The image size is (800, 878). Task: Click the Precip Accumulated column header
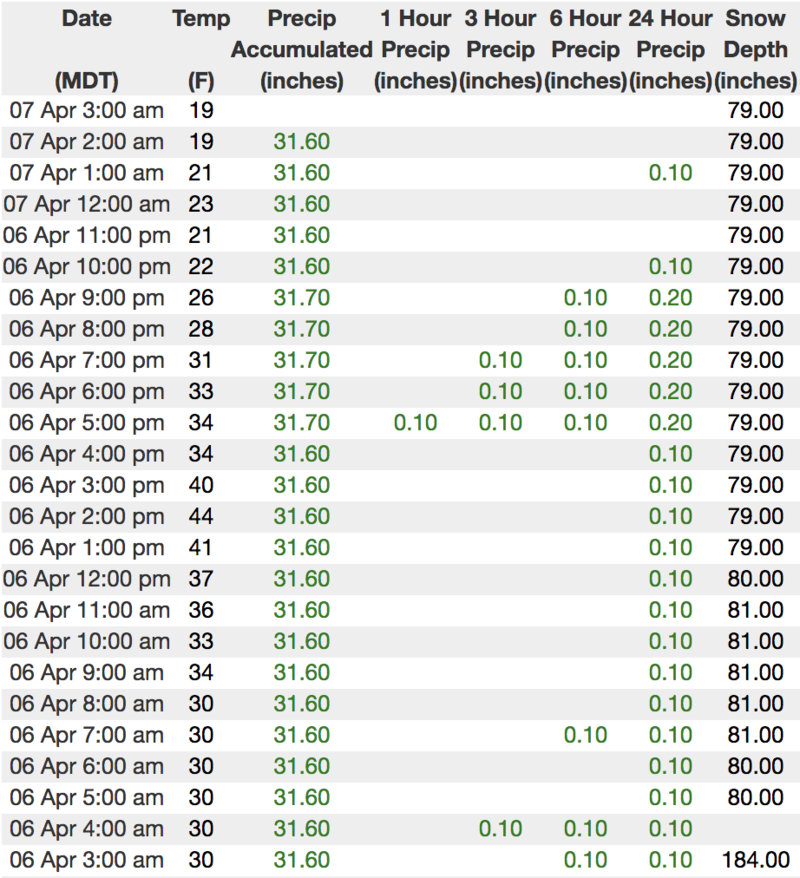point(301,49)
